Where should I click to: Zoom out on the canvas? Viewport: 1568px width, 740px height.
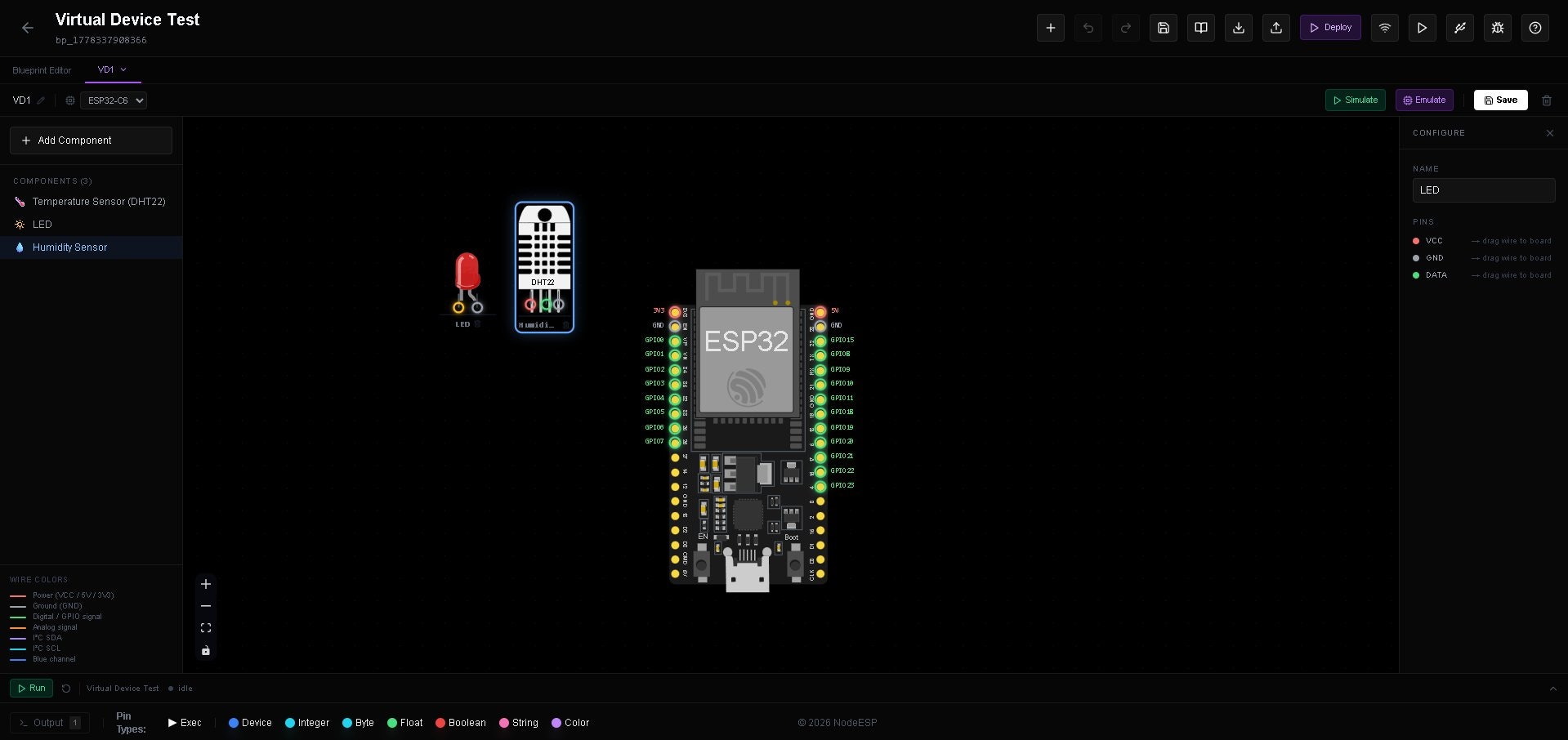point(206,606)
